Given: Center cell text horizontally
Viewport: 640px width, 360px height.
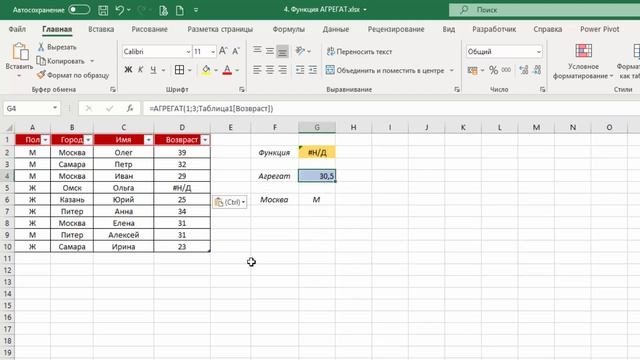Looking at the screenshot, I should (270, 70).
